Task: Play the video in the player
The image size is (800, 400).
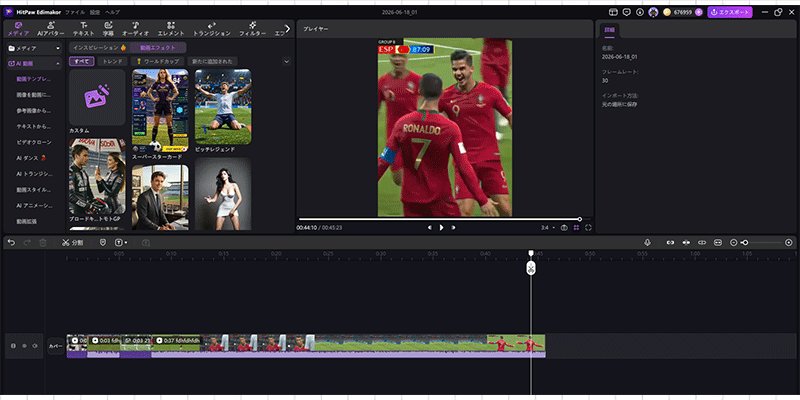Action: [x=441, y=228]
